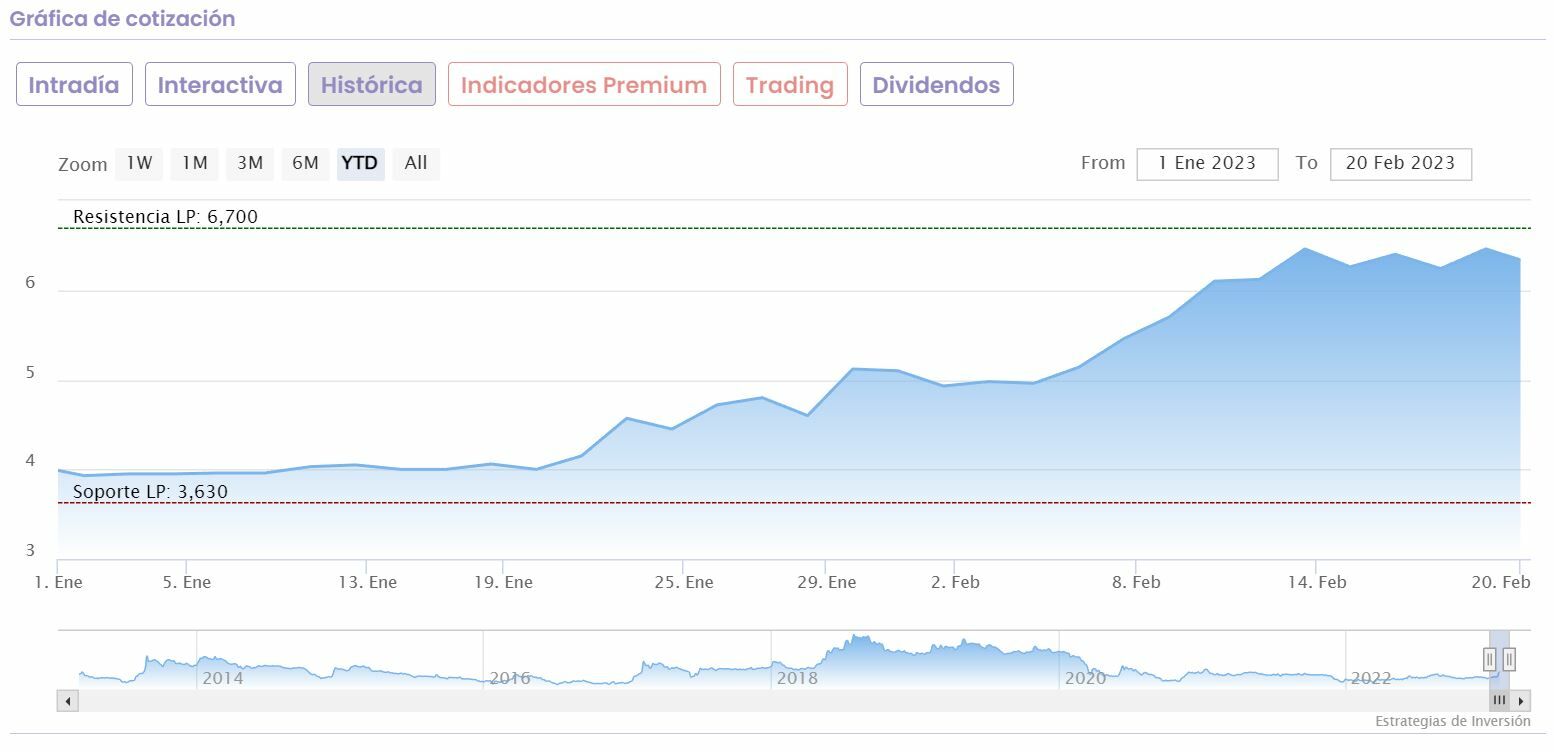
Task: Show the Dividendos tab
Action: click(936, 85)
